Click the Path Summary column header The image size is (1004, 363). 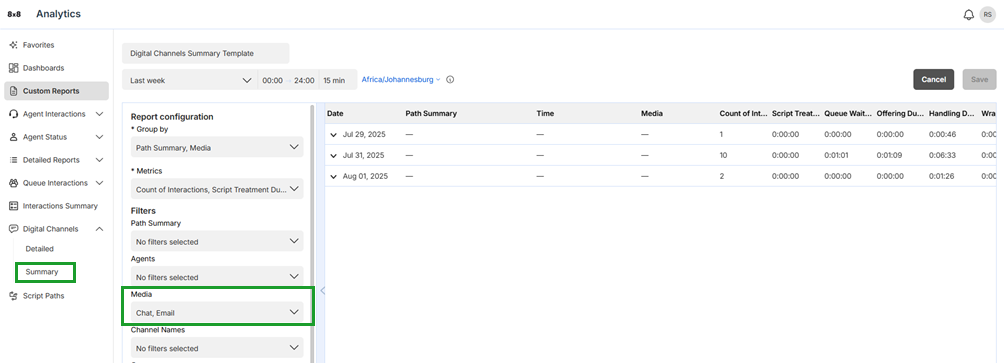point(431,114)
